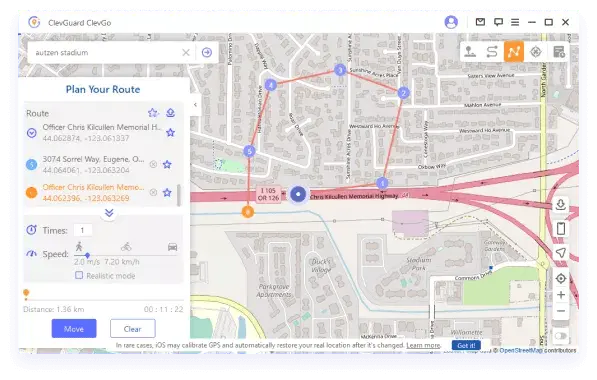597x380 pixels.
Task: Click the Clear button
Action: tap(132, 329)
